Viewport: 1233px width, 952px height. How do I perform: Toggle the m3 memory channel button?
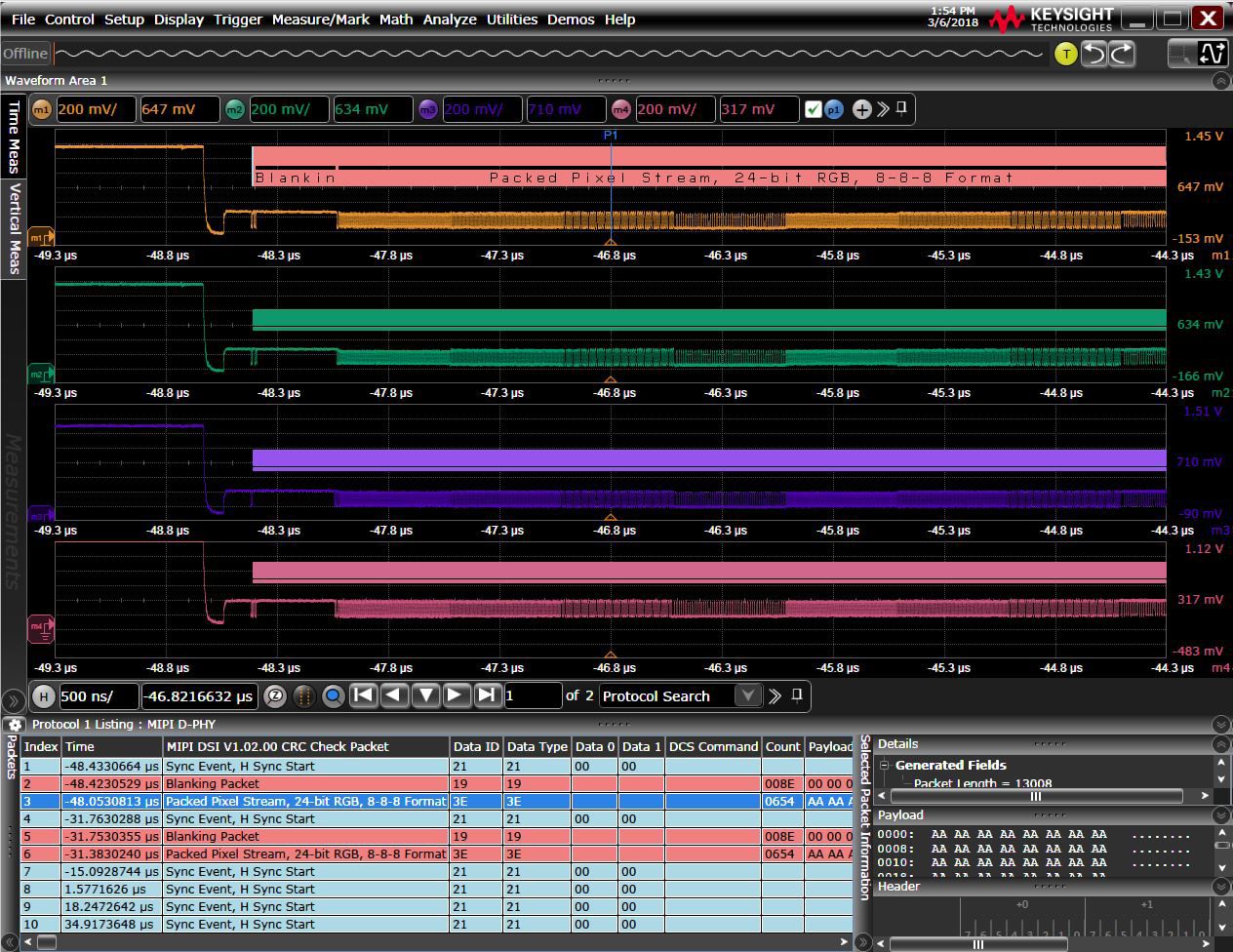pyautogui.click(x=428, y=109)
